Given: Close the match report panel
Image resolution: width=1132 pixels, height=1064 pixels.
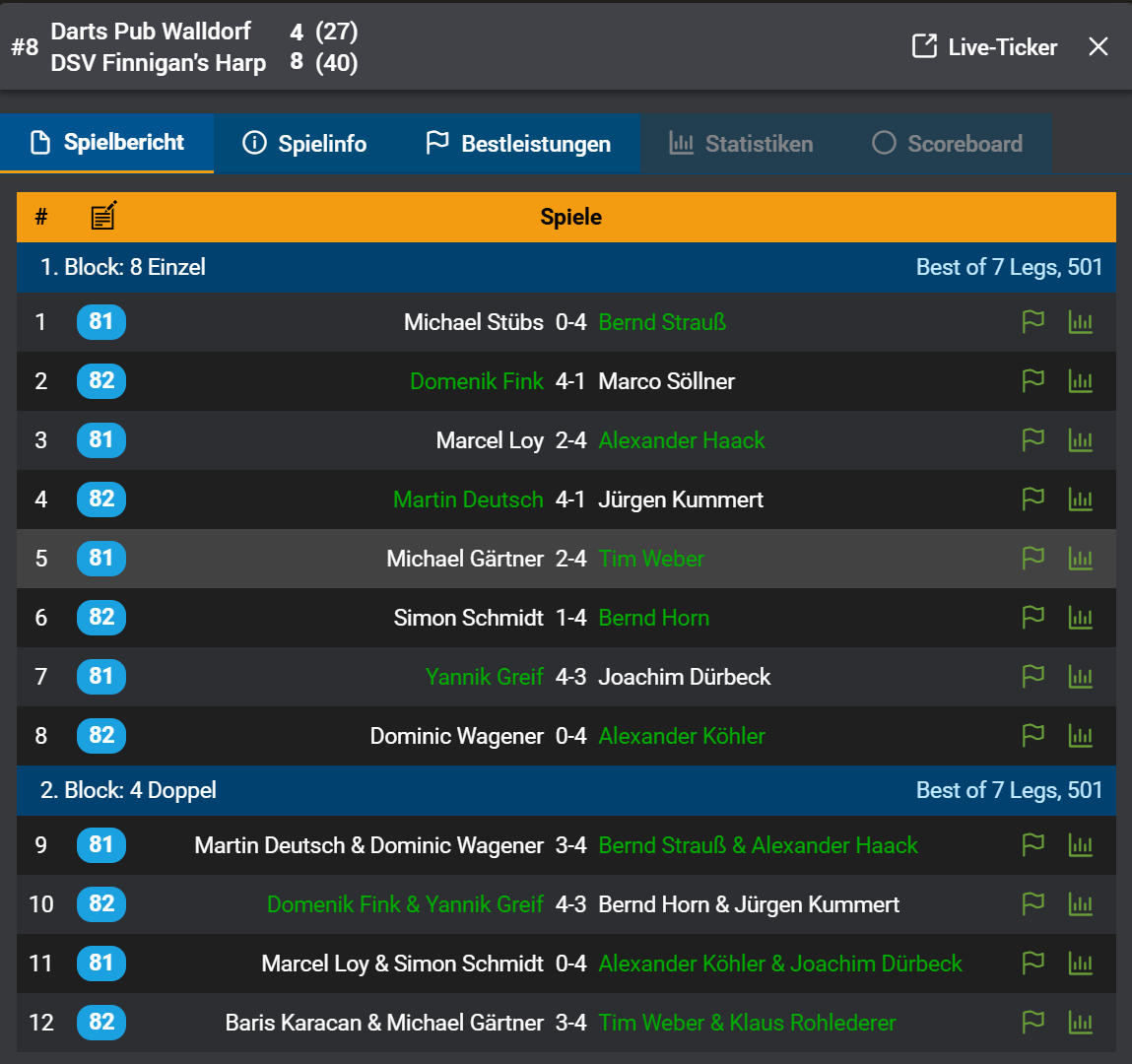Looking at the screenshot, I should pyautogui.click(x=1099, y=47).
